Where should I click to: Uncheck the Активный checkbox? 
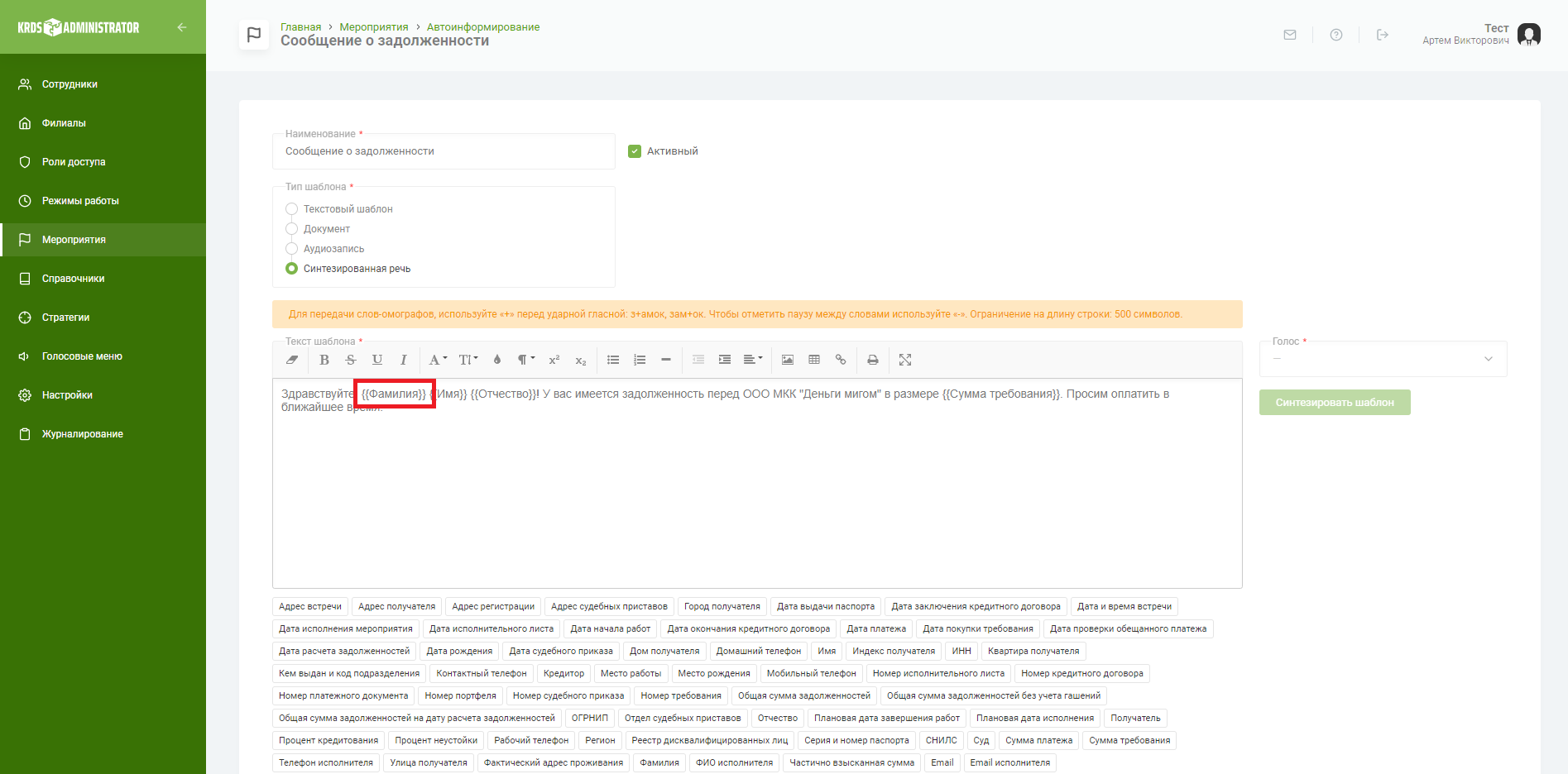(635, 151)
